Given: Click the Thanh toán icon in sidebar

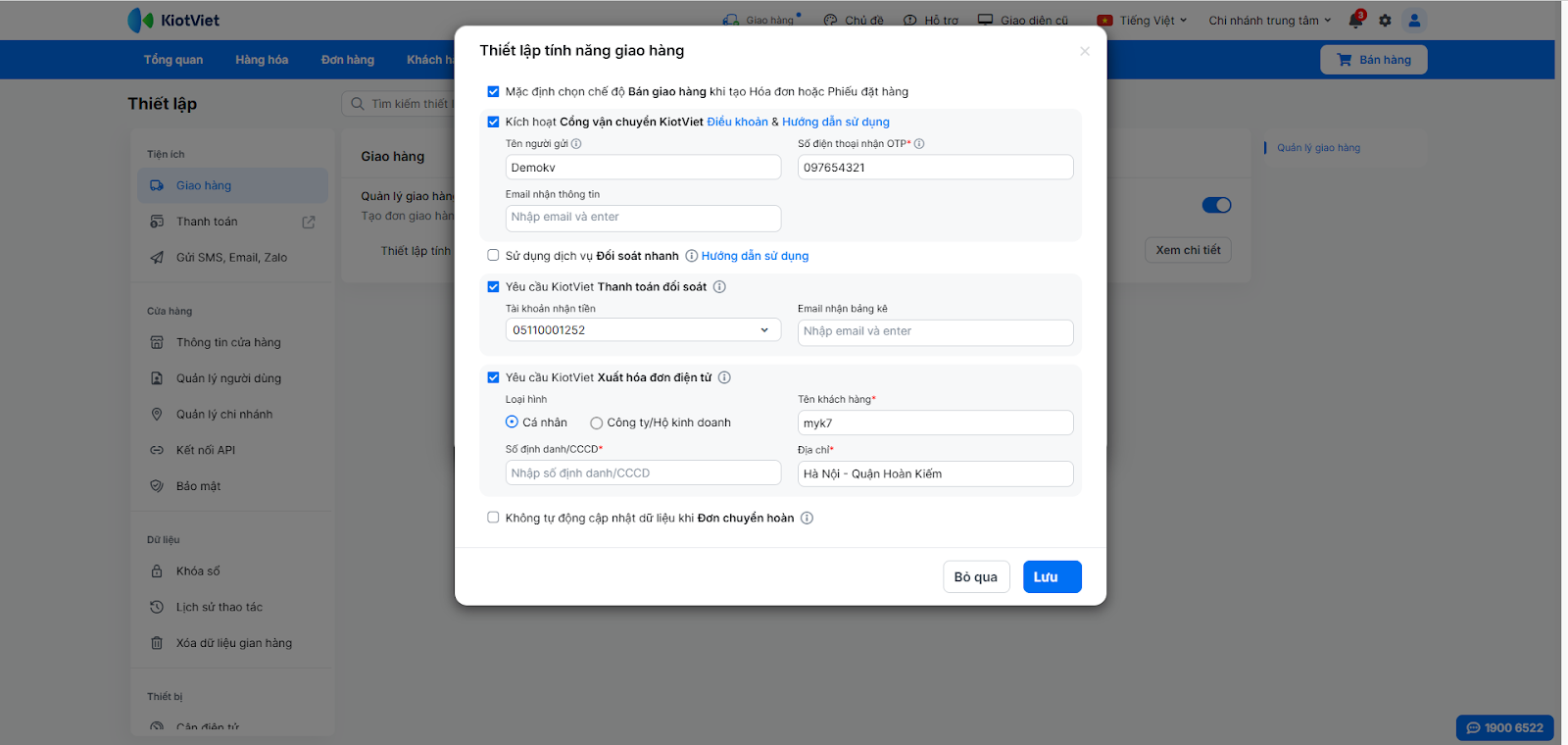Looking at the screenshot, I should point(157,222).
